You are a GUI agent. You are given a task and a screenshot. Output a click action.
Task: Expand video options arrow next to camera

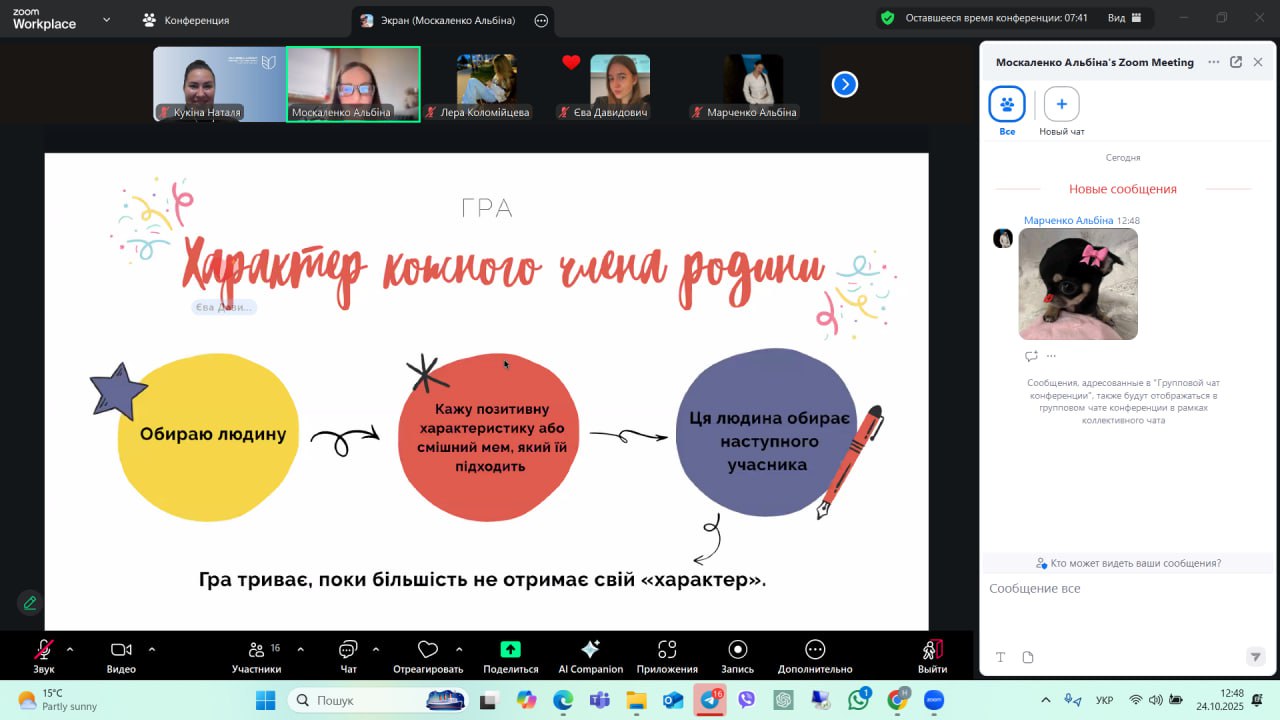click(152, 649)
